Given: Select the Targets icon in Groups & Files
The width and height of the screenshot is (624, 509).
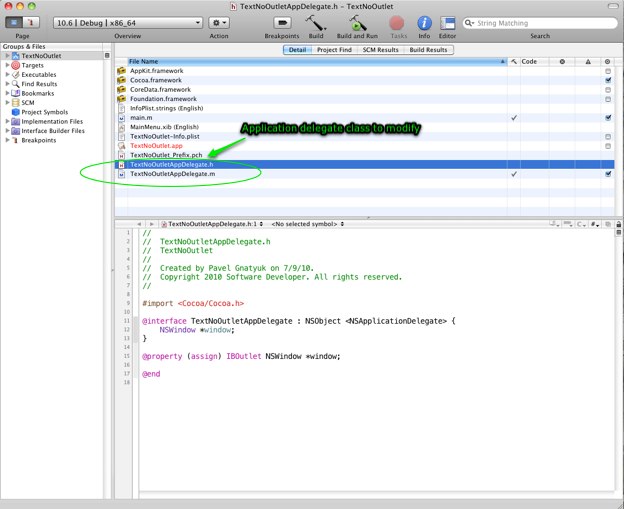Looking at the screenshot, I should 16,65.
